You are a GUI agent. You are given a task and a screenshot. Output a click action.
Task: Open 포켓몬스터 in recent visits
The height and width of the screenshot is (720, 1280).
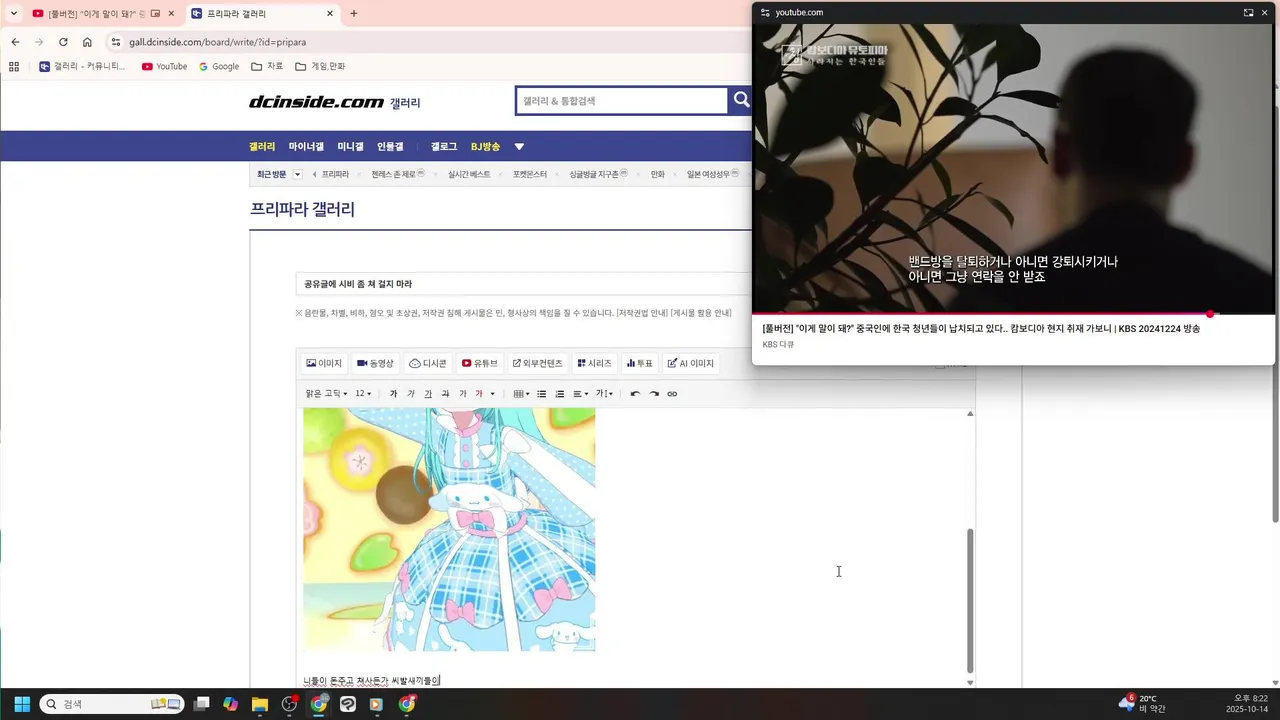tap(530, 174)
